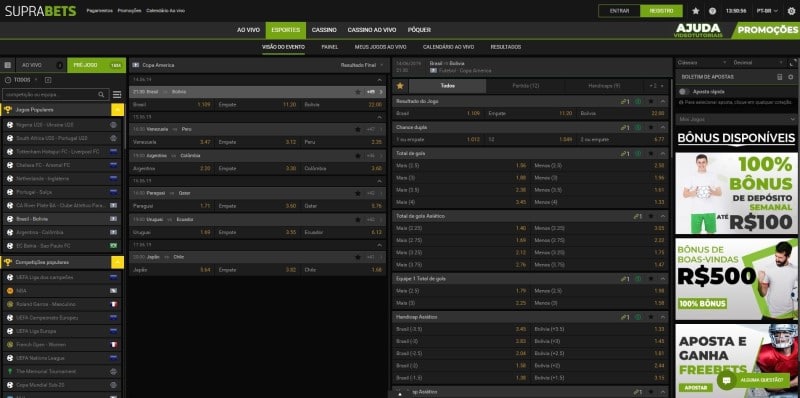
Task: Click the favorites star in top header
Action: click(x=695, y=11)
